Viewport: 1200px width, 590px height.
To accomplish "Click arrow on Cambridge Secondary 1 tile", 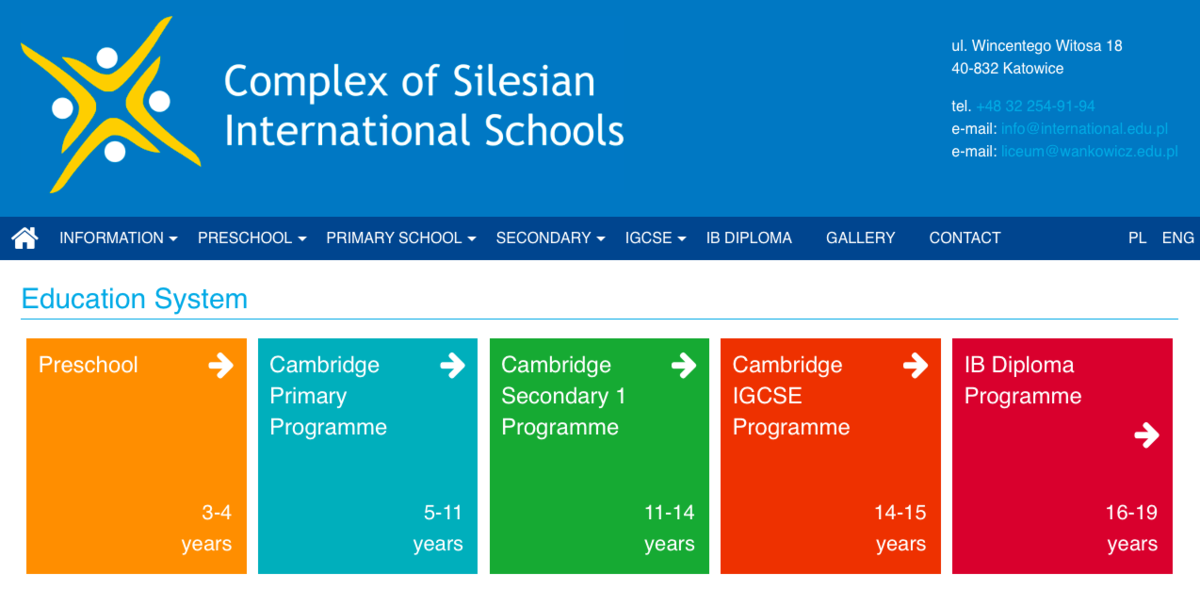I will 684,366.
